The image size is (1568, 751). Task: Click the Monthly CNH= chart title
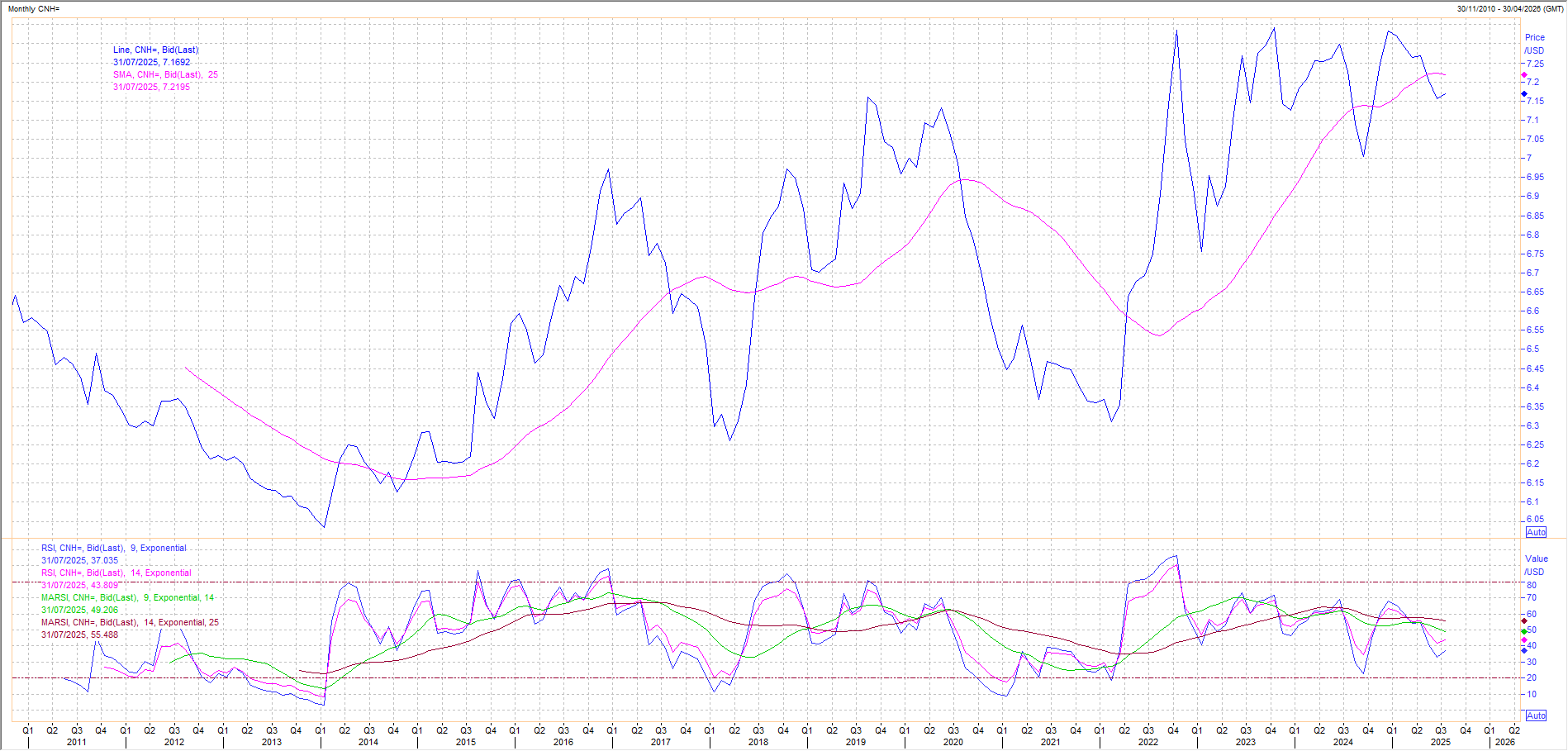[34, 9]
